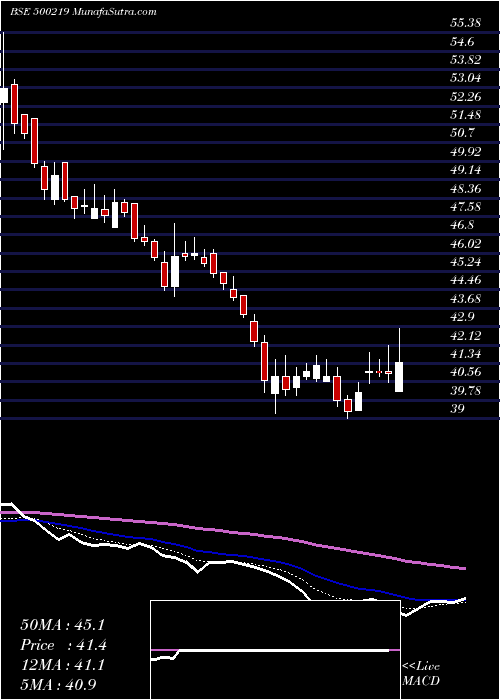
Task: Select the 39 price axis label
Action: point(457,409)
